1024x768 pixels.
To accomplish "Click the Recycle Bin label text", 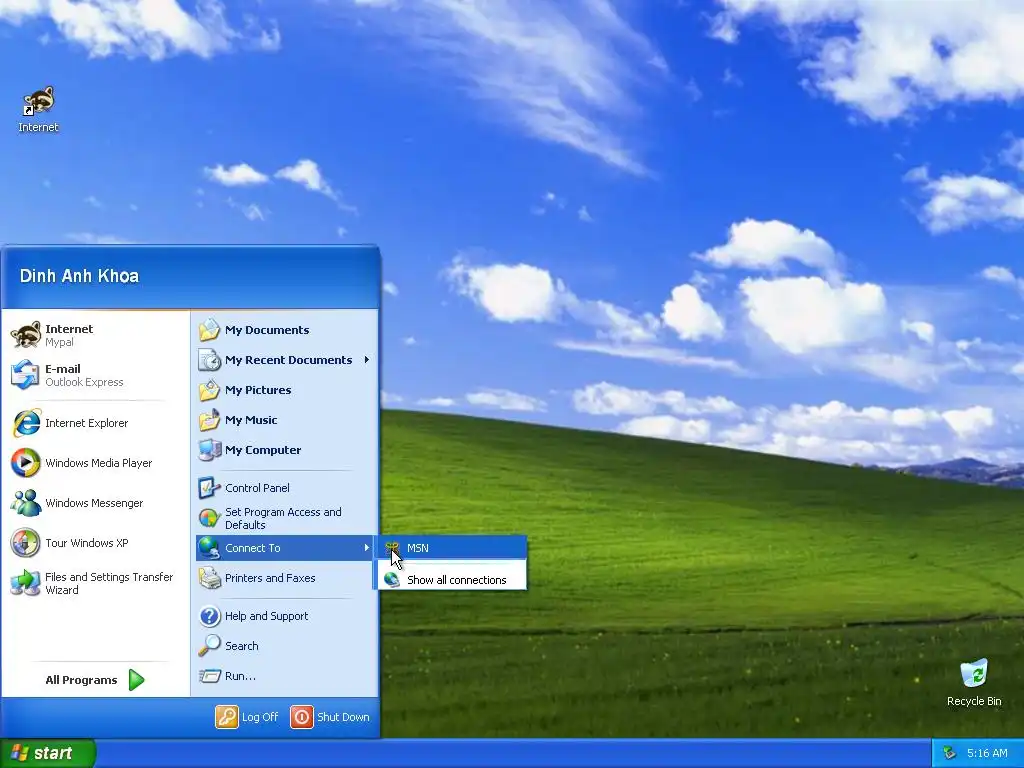I will (974, 701).
